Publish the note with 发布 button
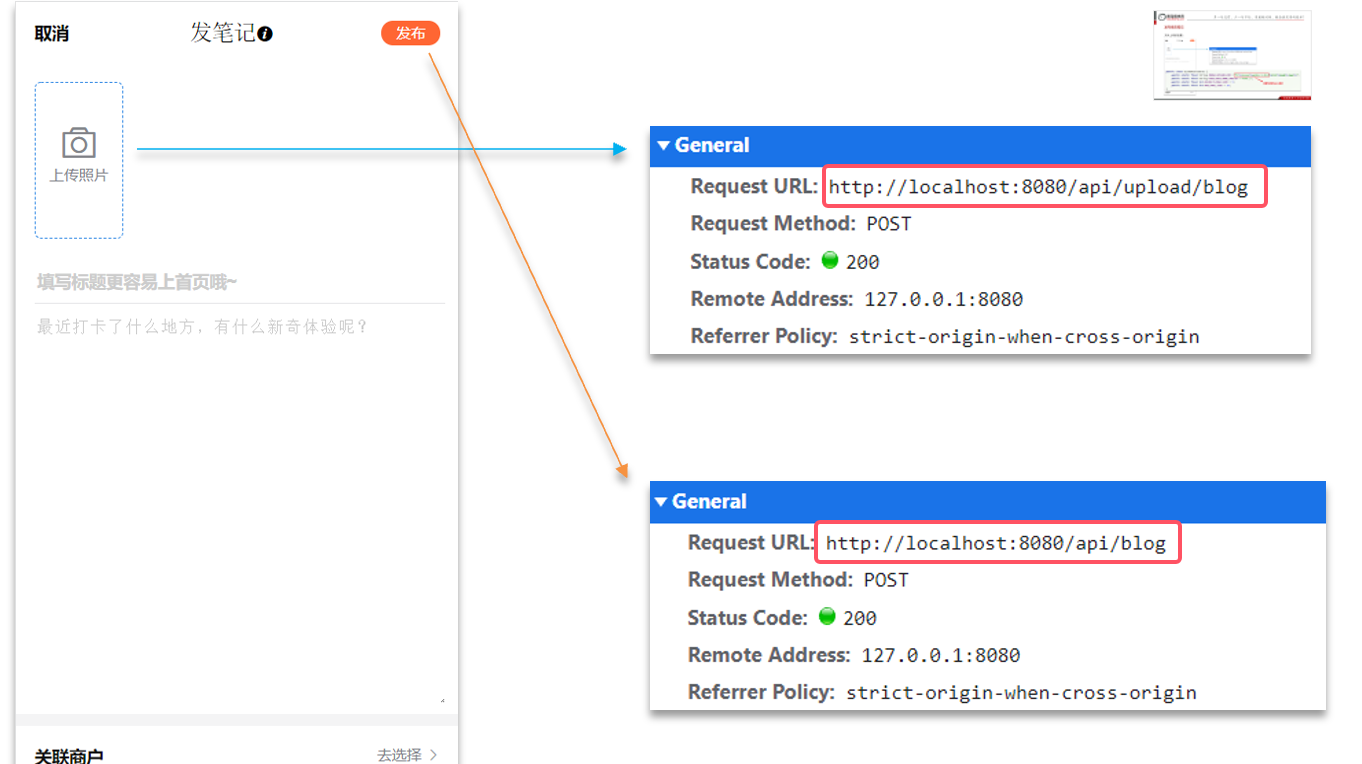Viewport: 1362px width, 764px height. [410, 33]
